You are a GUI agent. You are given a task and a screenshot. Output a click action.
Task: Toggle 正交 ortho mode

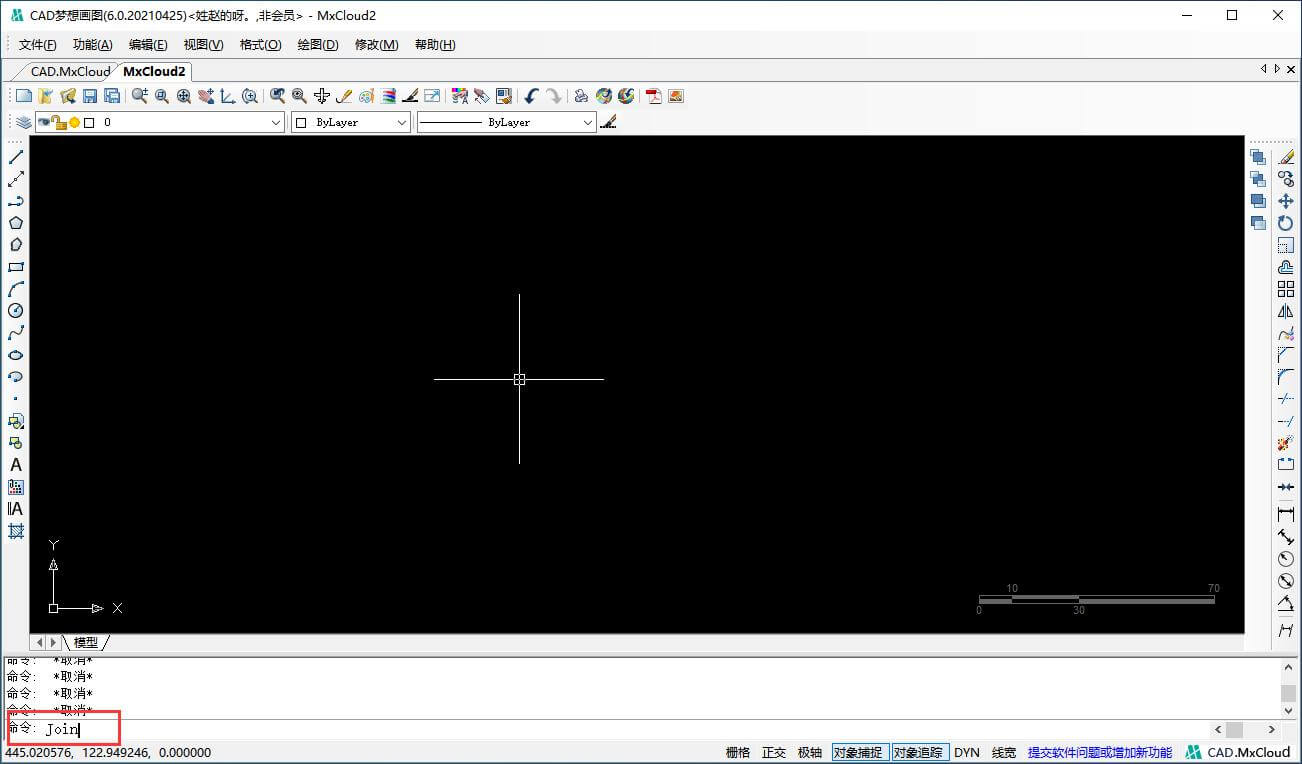774,753
